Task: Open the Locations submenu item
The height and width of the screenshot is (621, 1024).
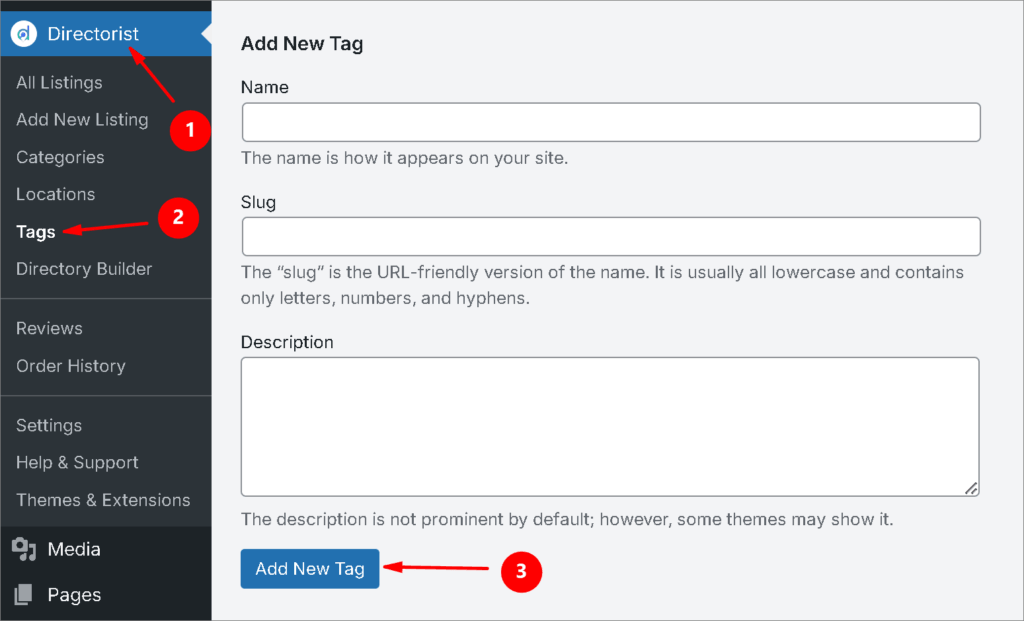Action: pos(55,194)
